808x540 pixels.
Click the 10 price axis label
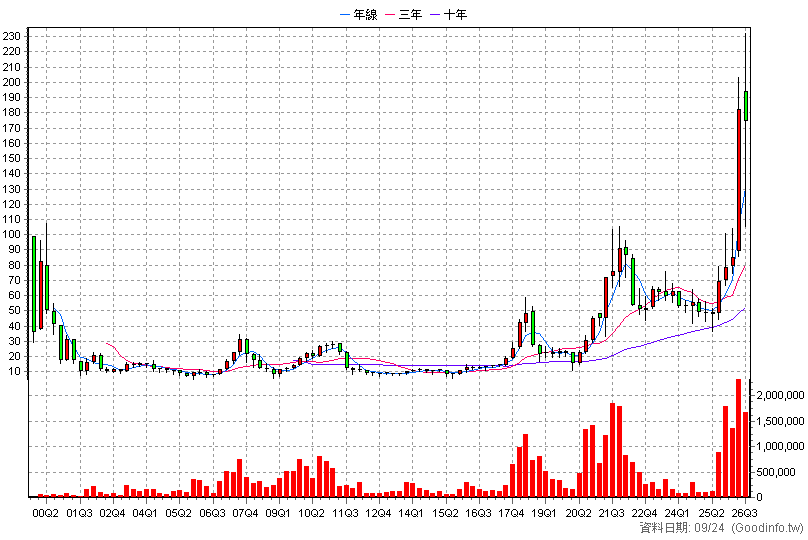(14, 372)
